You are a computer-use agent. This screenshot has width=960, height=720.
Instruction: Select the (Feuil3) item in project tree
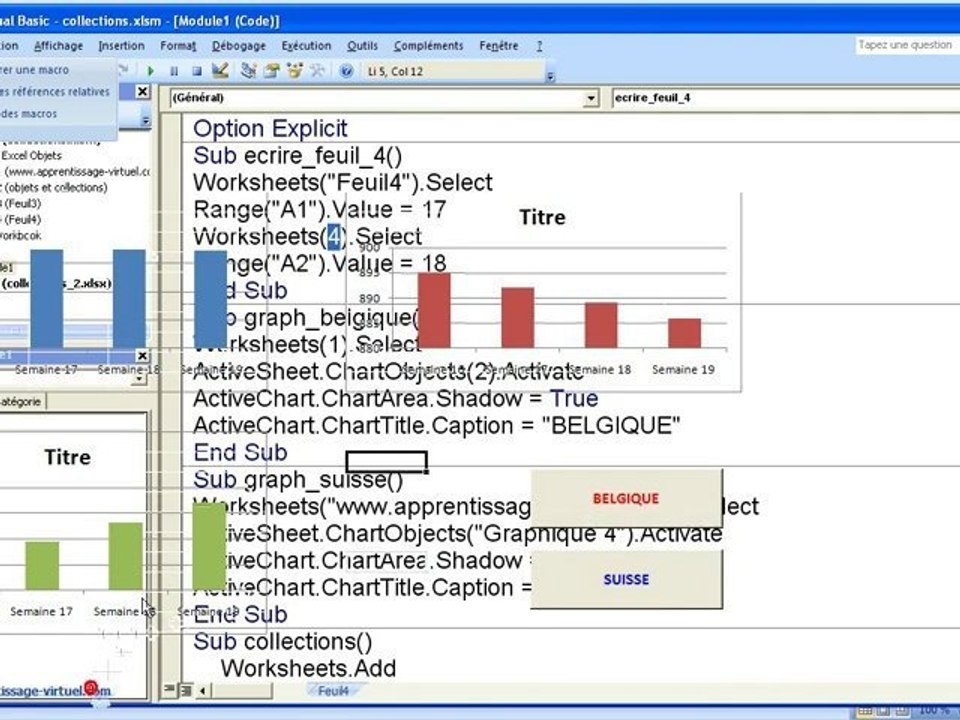pos(23,203)
